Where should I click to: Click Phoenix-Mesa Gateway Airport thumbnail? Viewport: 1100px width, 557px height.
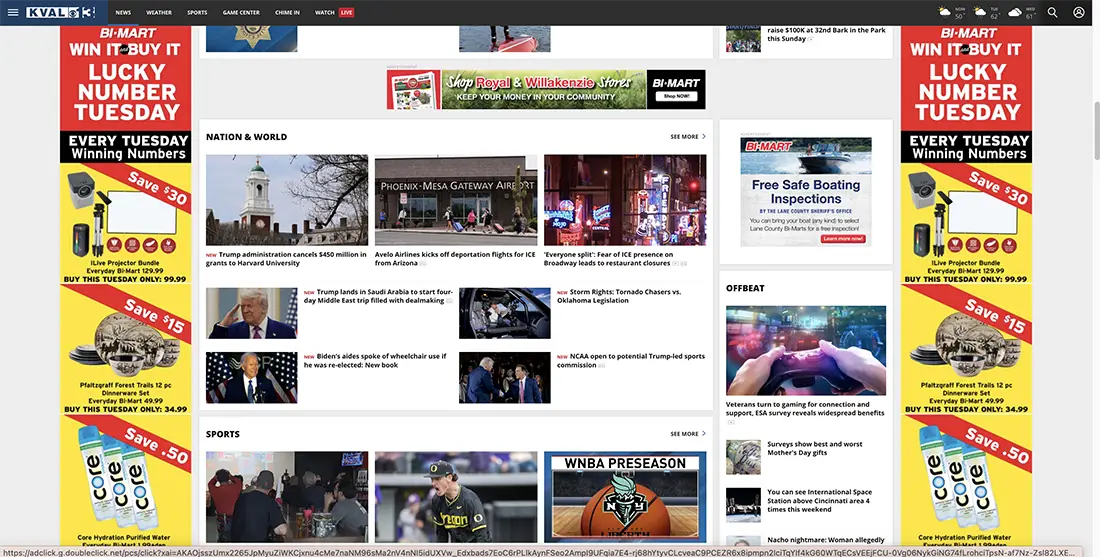click(455, 200)
